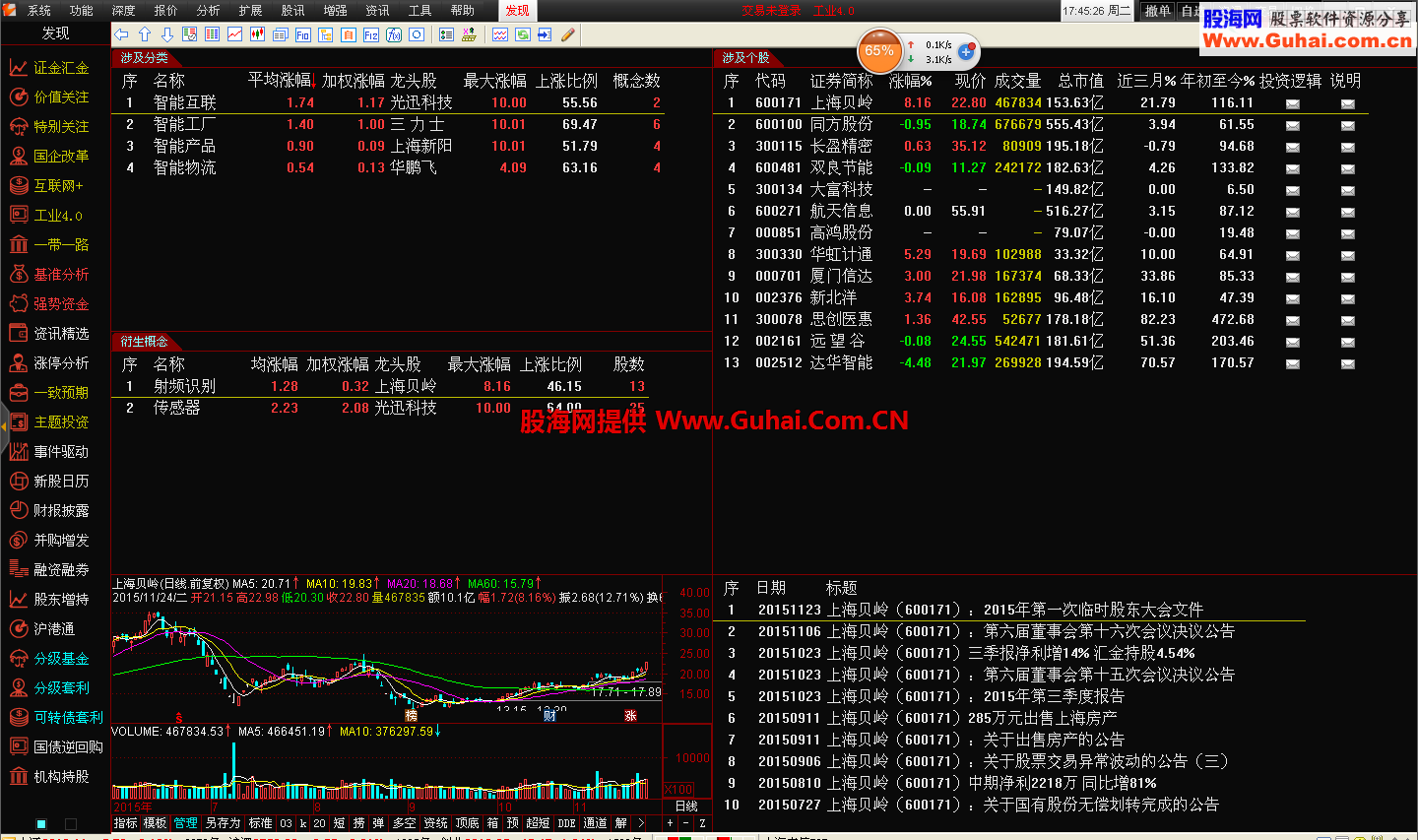Click the up arrow toolbar icon
Screen dimensions: 1418x840
click(145, 34)
